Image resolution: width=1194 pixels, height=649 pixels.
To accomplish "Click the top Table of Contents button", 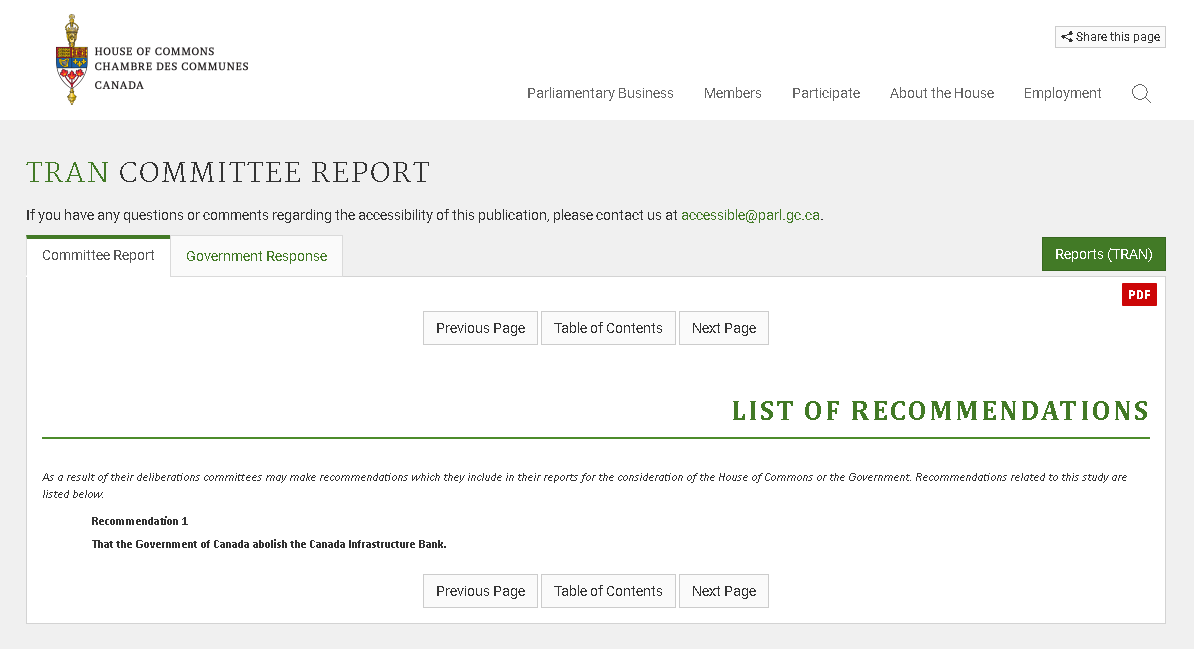I will point(608,328).
